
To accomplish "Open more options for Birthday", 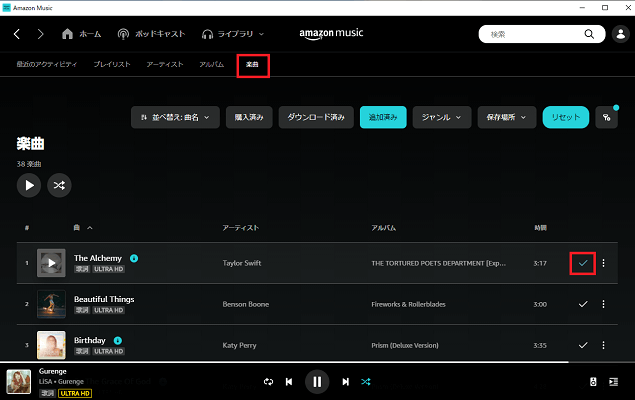I will click(x=603, y=345).
